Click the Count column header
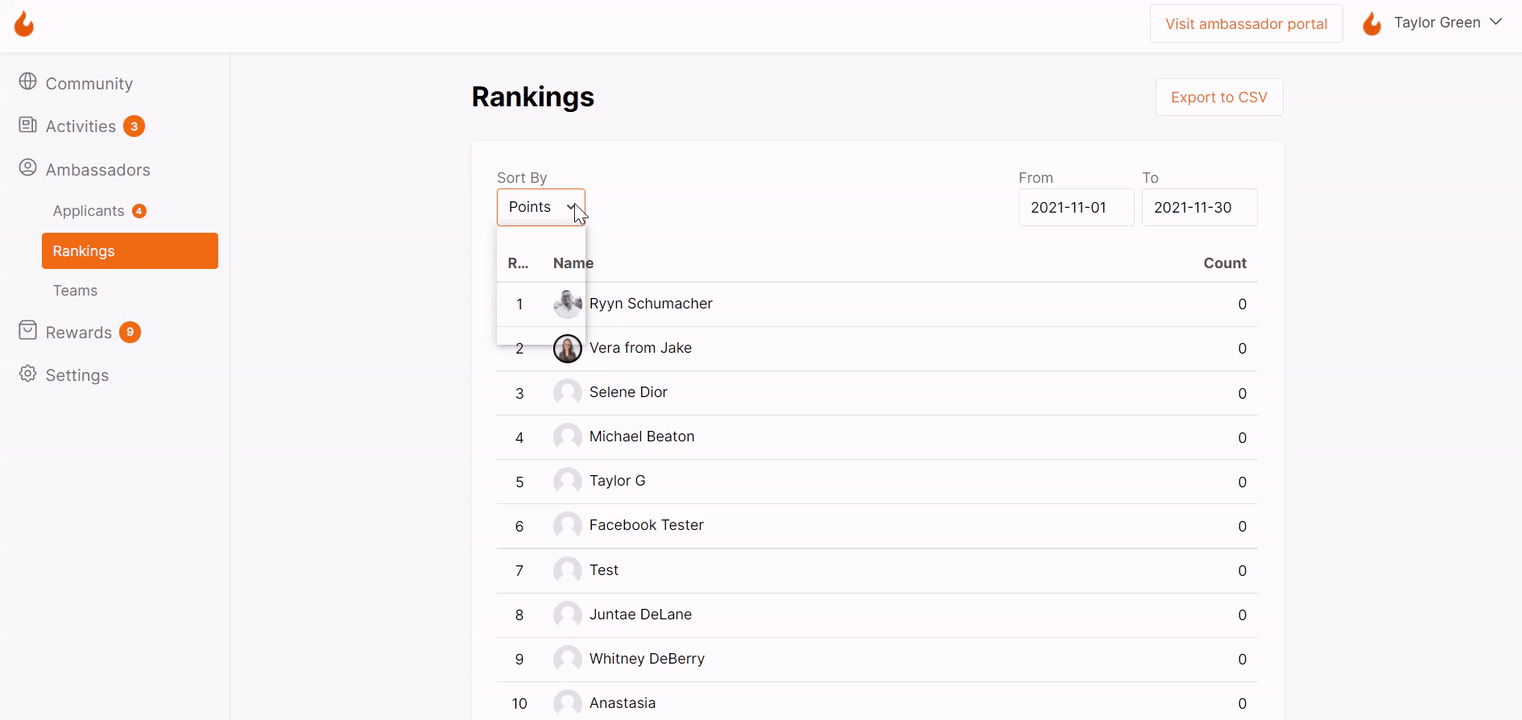Screen dimensions: 1522x720 1225,263
